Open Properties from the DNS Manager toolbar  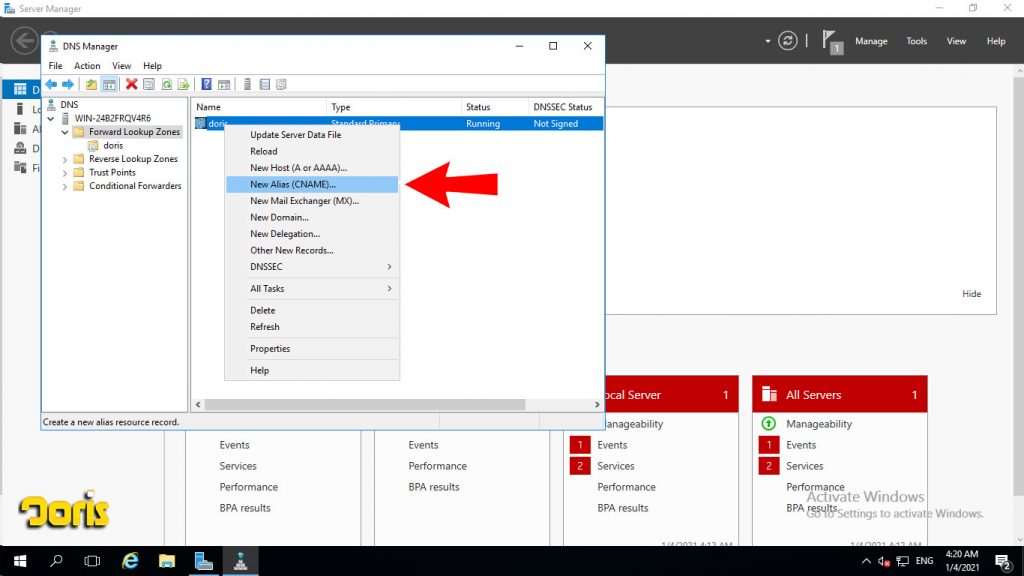[149, 84]
